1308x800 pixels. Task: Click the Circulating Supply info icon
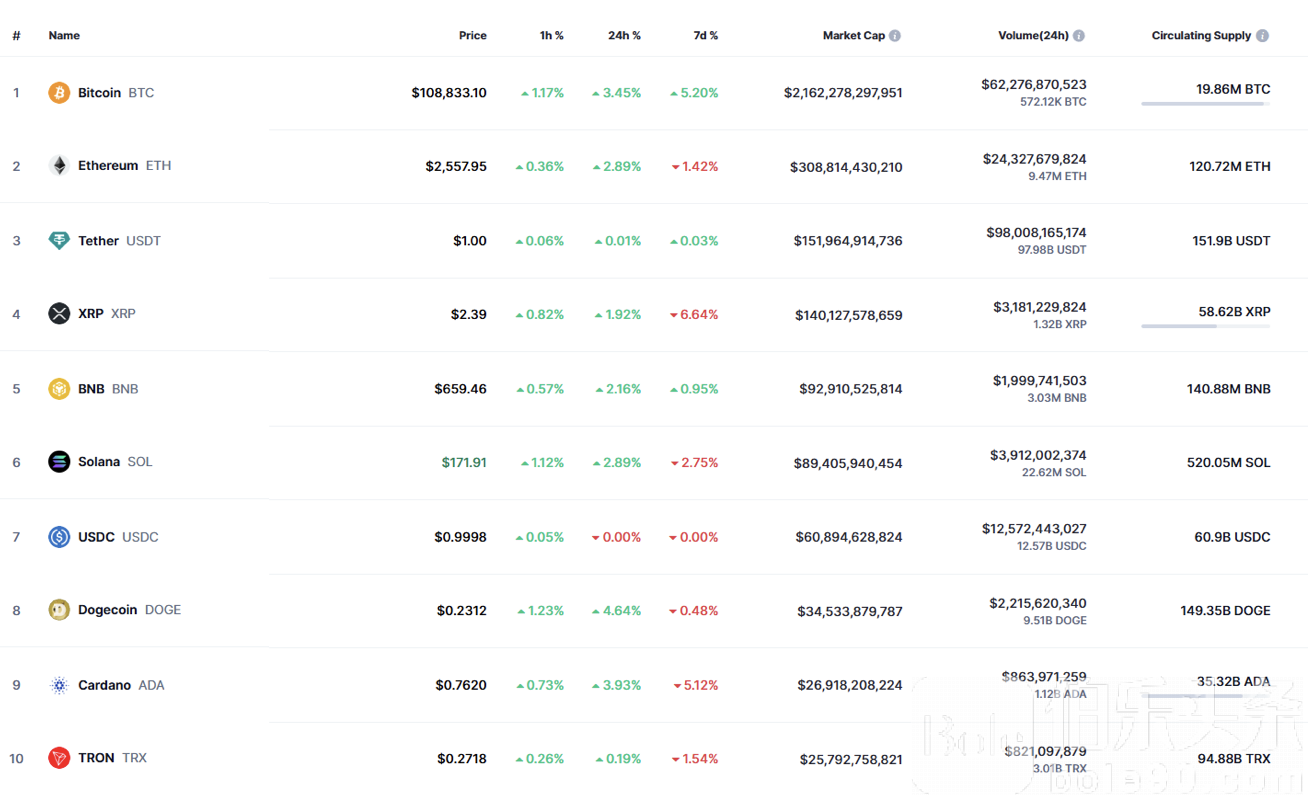[1263, 36]
